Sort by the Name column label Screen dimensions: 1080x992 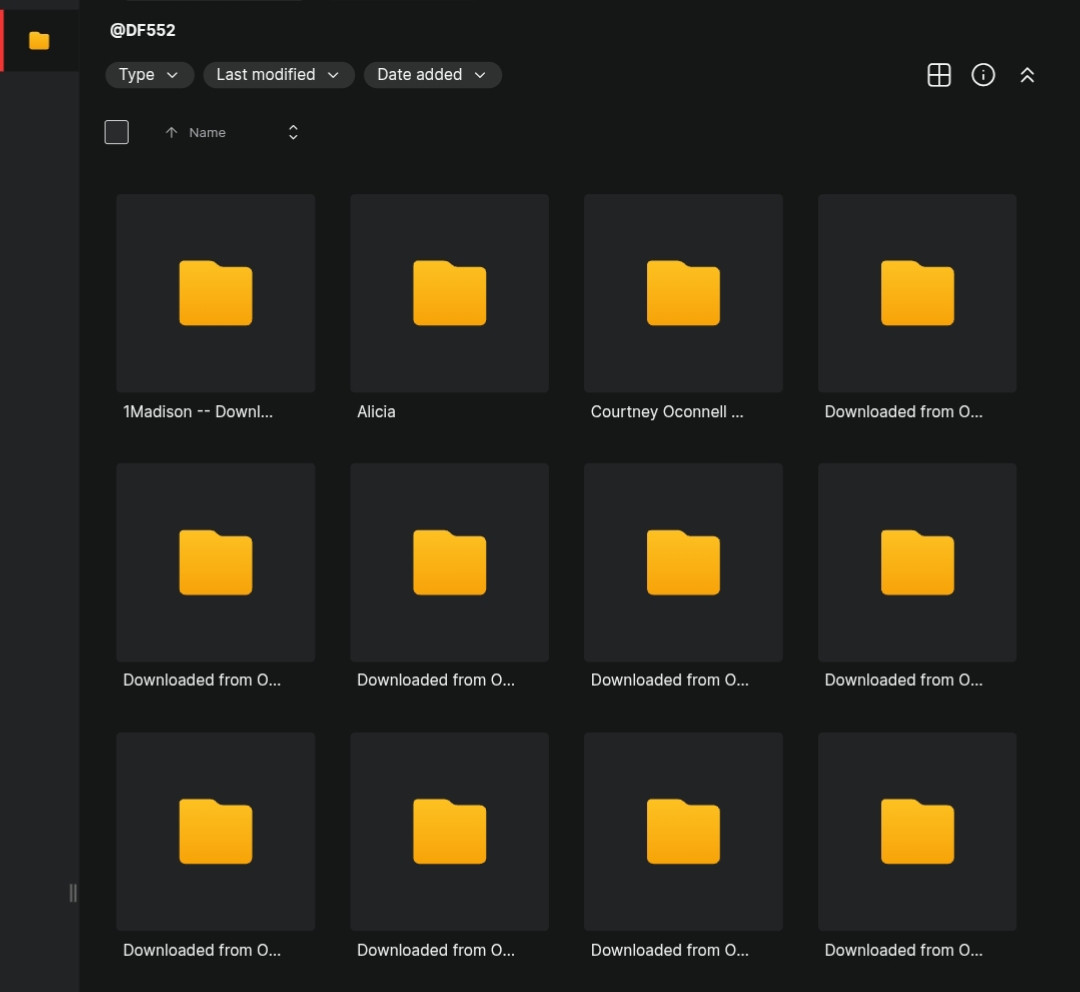click(207, 132)
